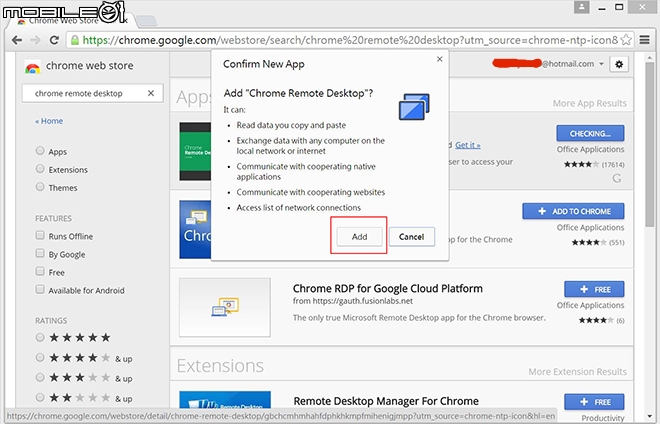Image resolution: width=660 pixels, height=424 pixels.
Task: Bookmark this page with the star icon
Action: click(626, 40)
